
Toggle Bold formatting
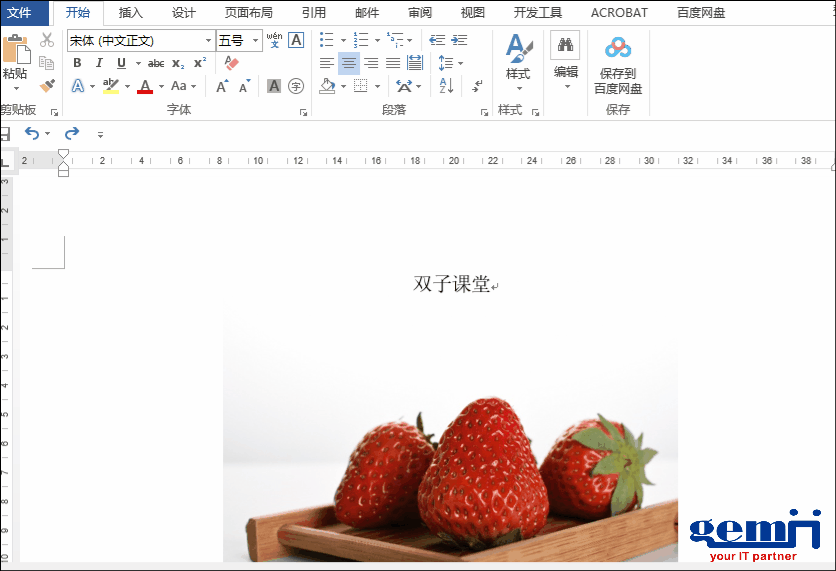pos(77,63)
